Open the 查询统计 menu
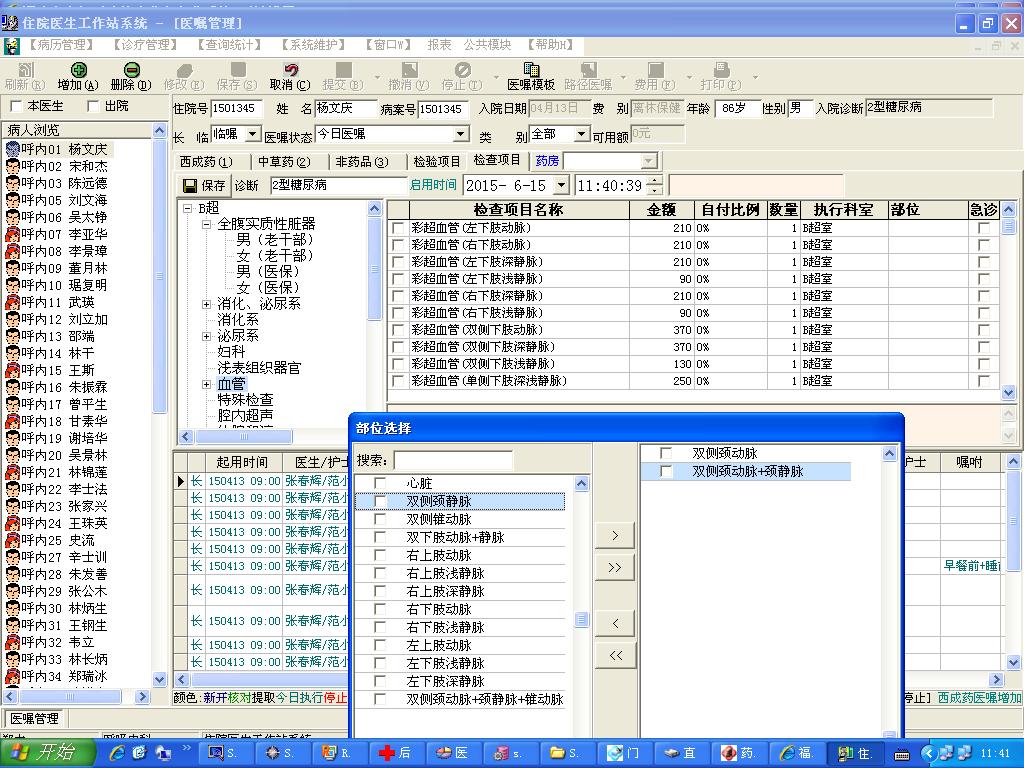This screenshot has width=1024, height=768. coord(230,45)
